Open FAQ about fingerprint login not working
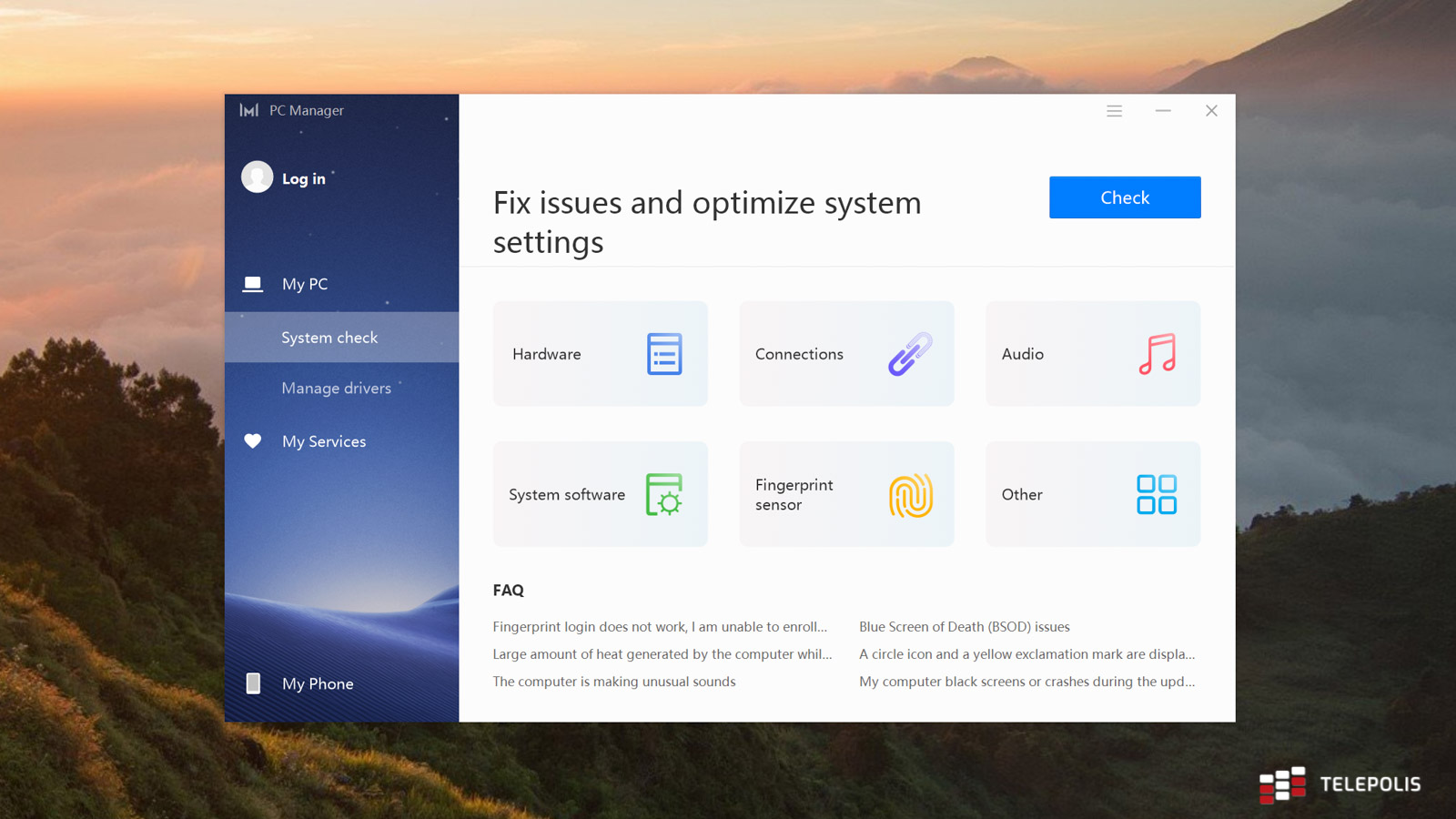The height and width of the screenshot is (819, 1456). [660, 627]
